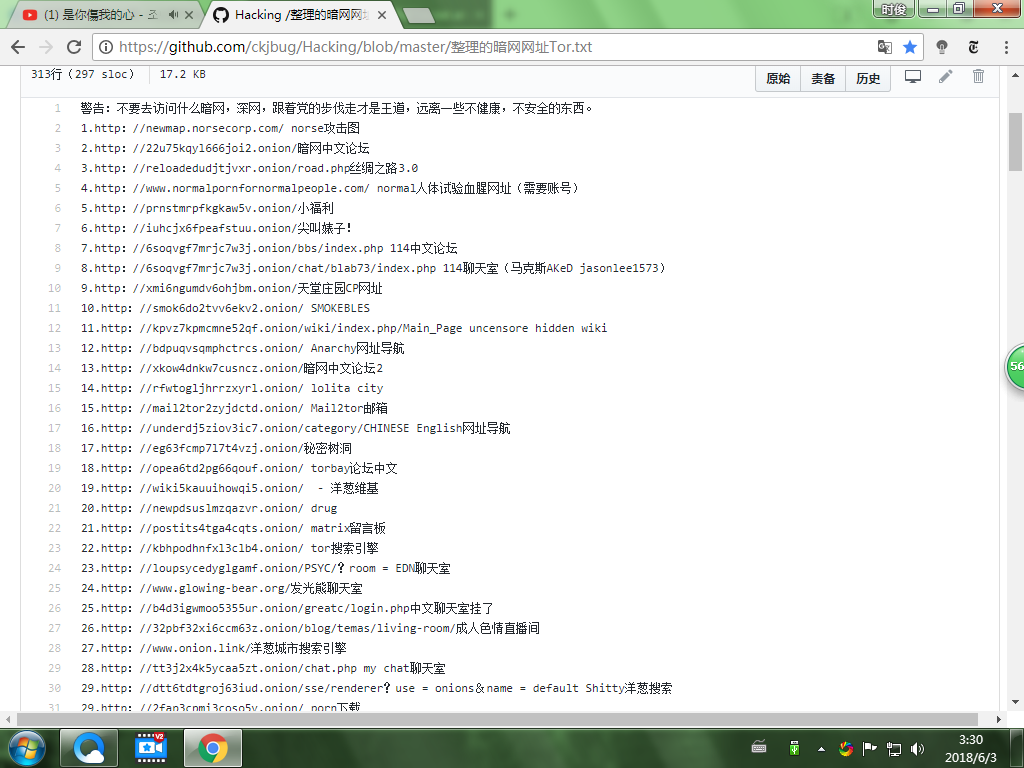Open the site information icon in the address bar
Image resolution: width=1024 pixels, height=768 pixels.
coord(105,47)
